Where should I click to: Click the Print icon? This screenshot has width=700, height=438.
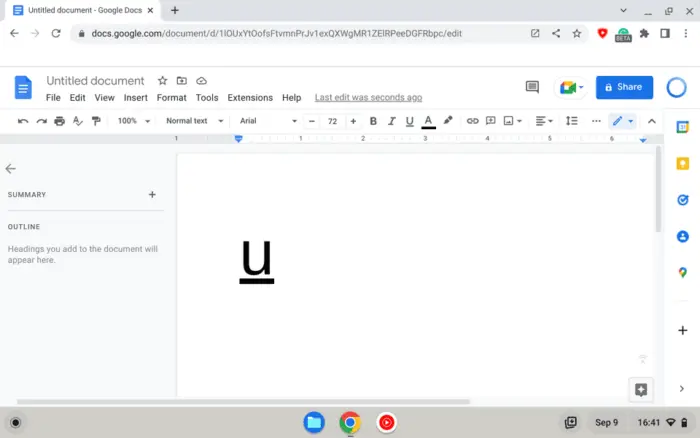[59, 121]
